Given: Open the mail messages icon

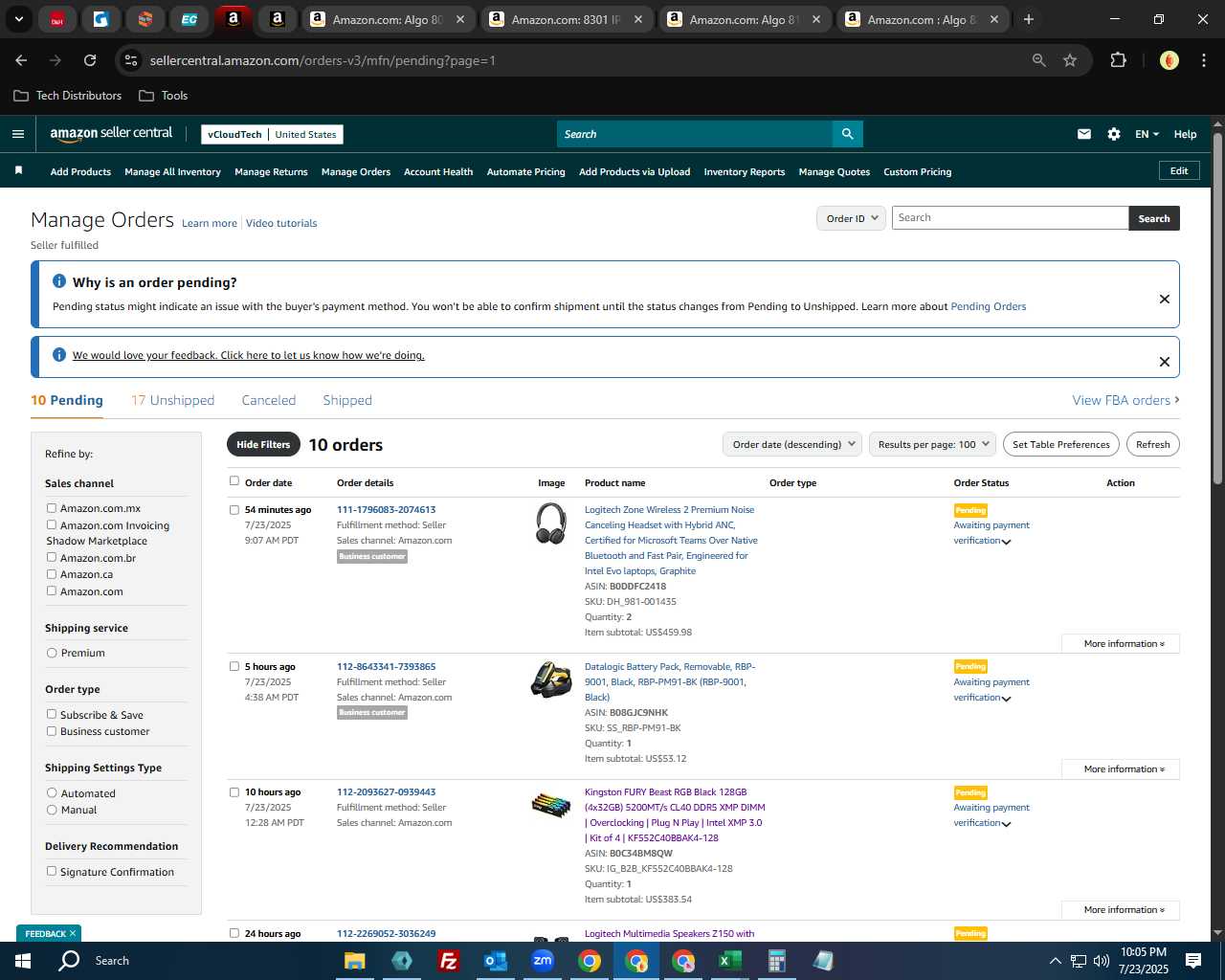Looking at the screenshot, I should 1084,134.
